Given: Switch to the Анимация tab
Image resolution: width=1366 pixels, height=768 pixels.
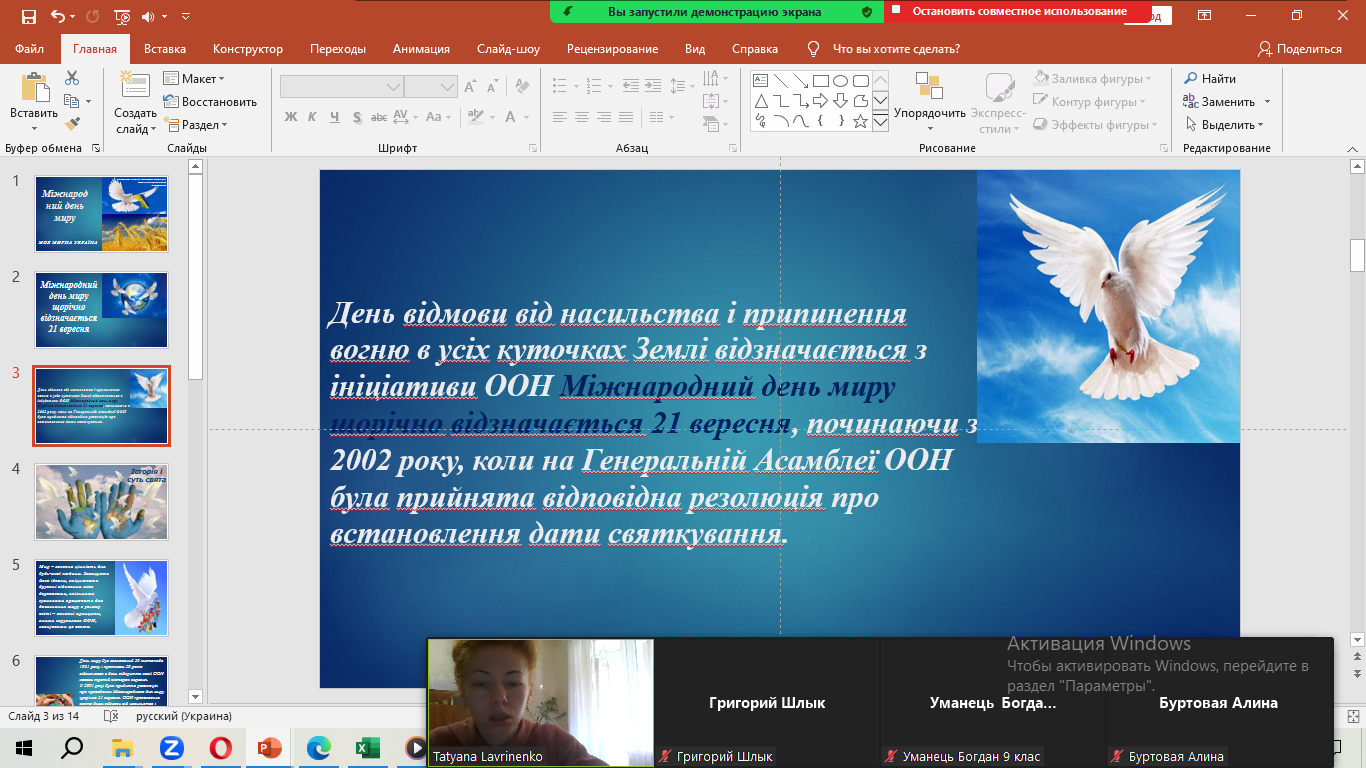Looking at the screenshot, I should point(421,49).
